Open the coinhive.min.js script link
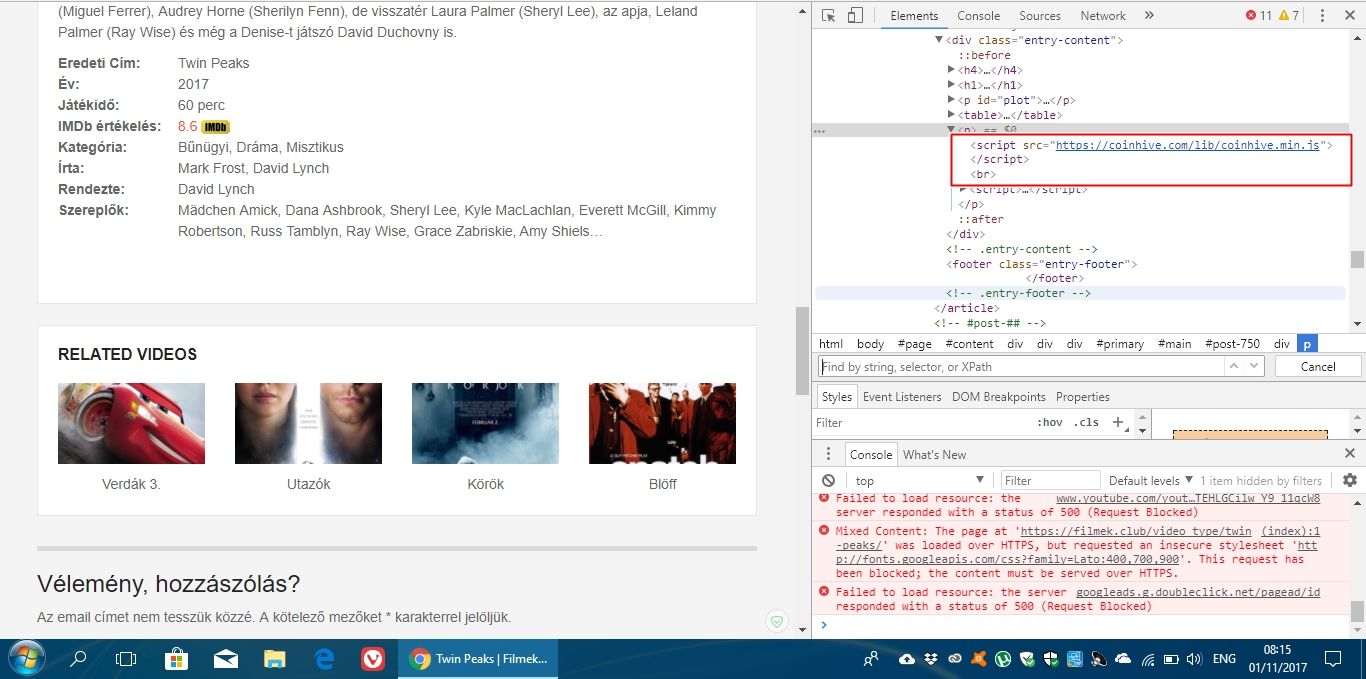Image resolution: width=1366 pixels, height=679 pixels. (1189, 145)
